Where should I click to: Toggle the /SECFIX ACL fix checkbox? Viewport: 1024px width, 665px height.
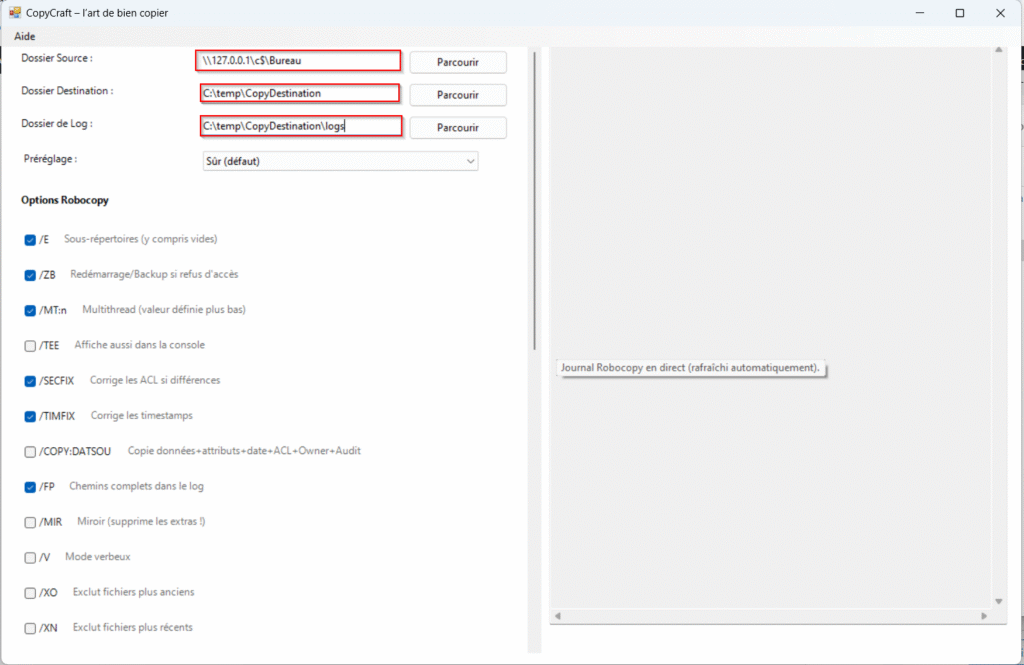(x=30, y=381)
